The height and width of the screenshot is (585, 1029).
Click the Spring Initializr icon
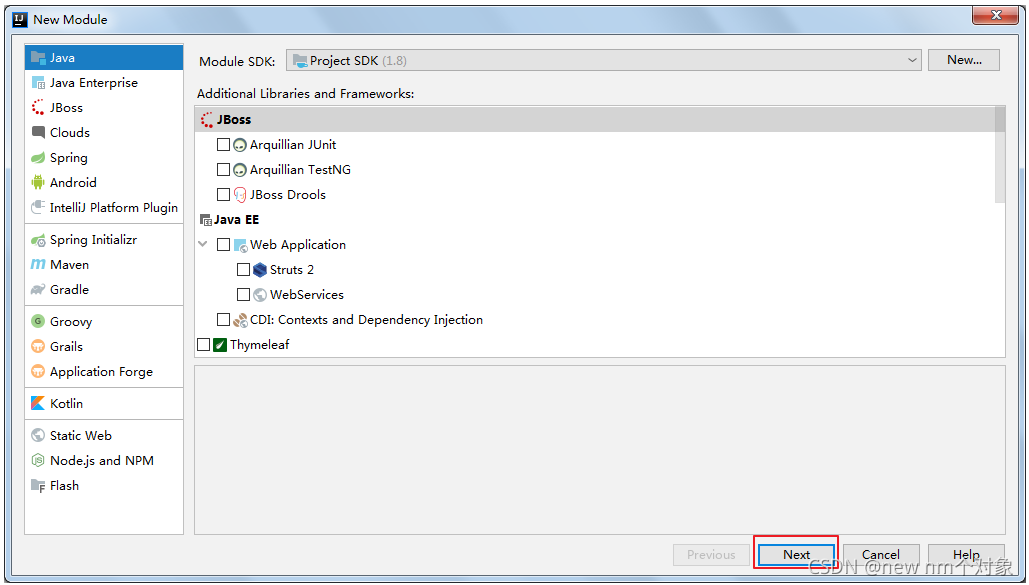tap(38, 240)
